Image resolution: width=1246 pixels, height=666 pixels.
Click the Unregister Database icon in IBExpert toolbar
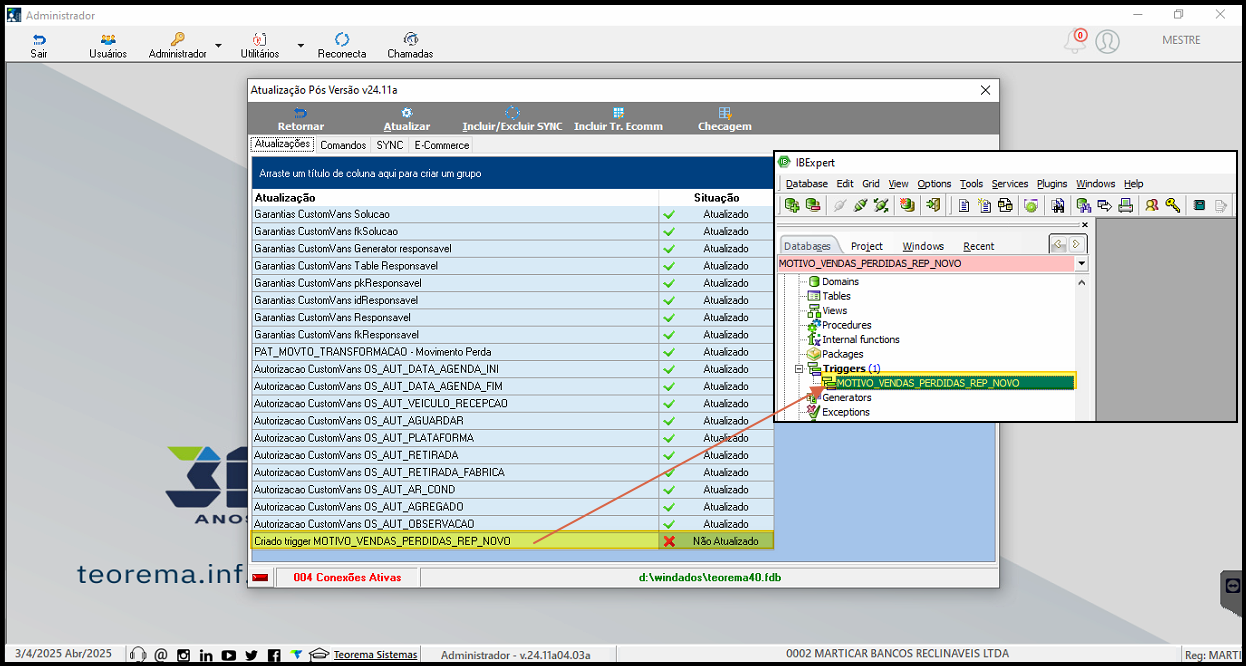click(x=812, y=205)
